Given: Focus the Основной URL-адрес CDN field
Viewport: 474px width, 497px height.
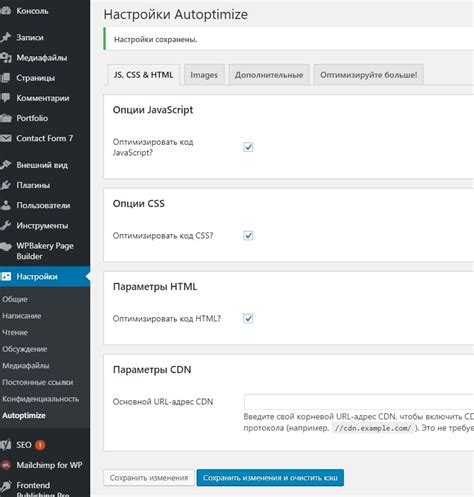Looking at the screenshot, I should tap(359, 402).
